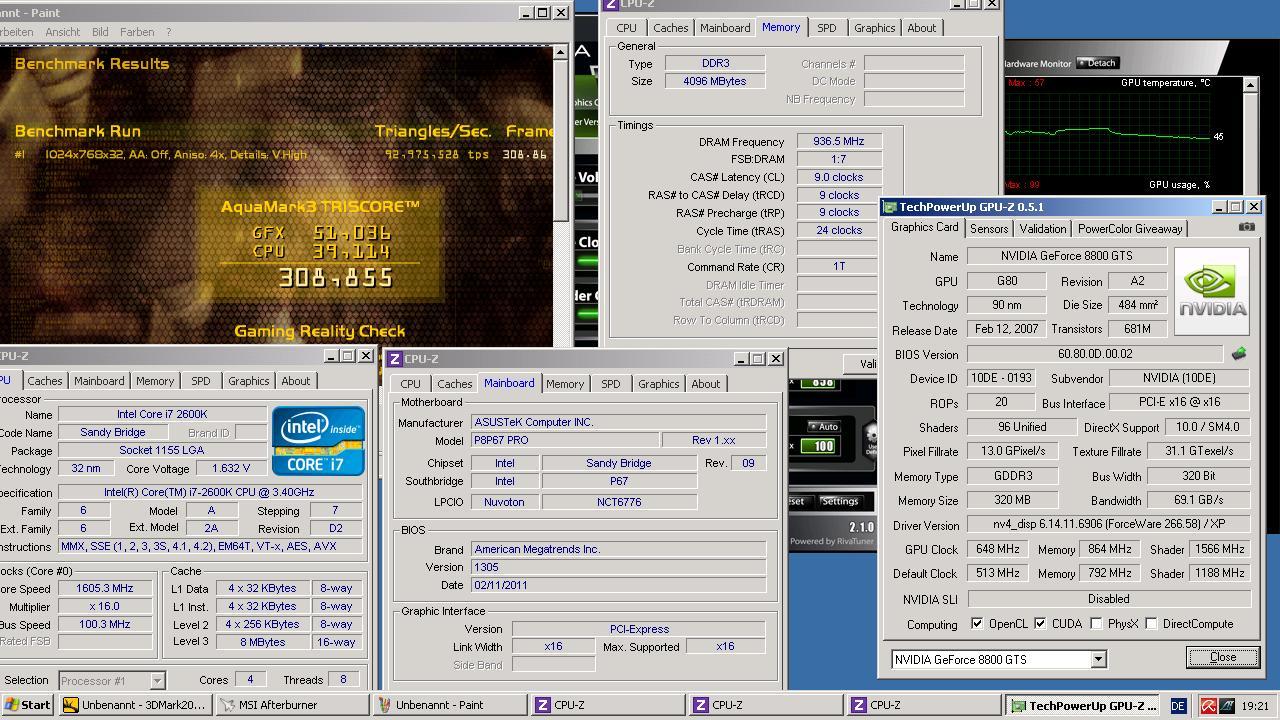Click the DRAM Frequency 936.5 MHz value

(x=838, y=142)
